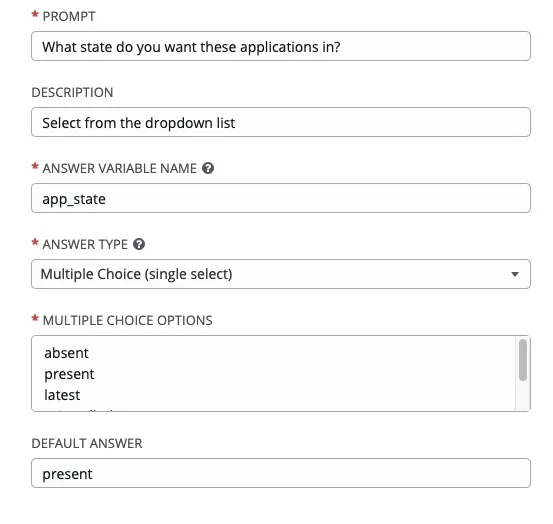Screen dimensions: 553x524
Task: Click the ANSWER TYPE label text
Action: [x=85, y=244]
